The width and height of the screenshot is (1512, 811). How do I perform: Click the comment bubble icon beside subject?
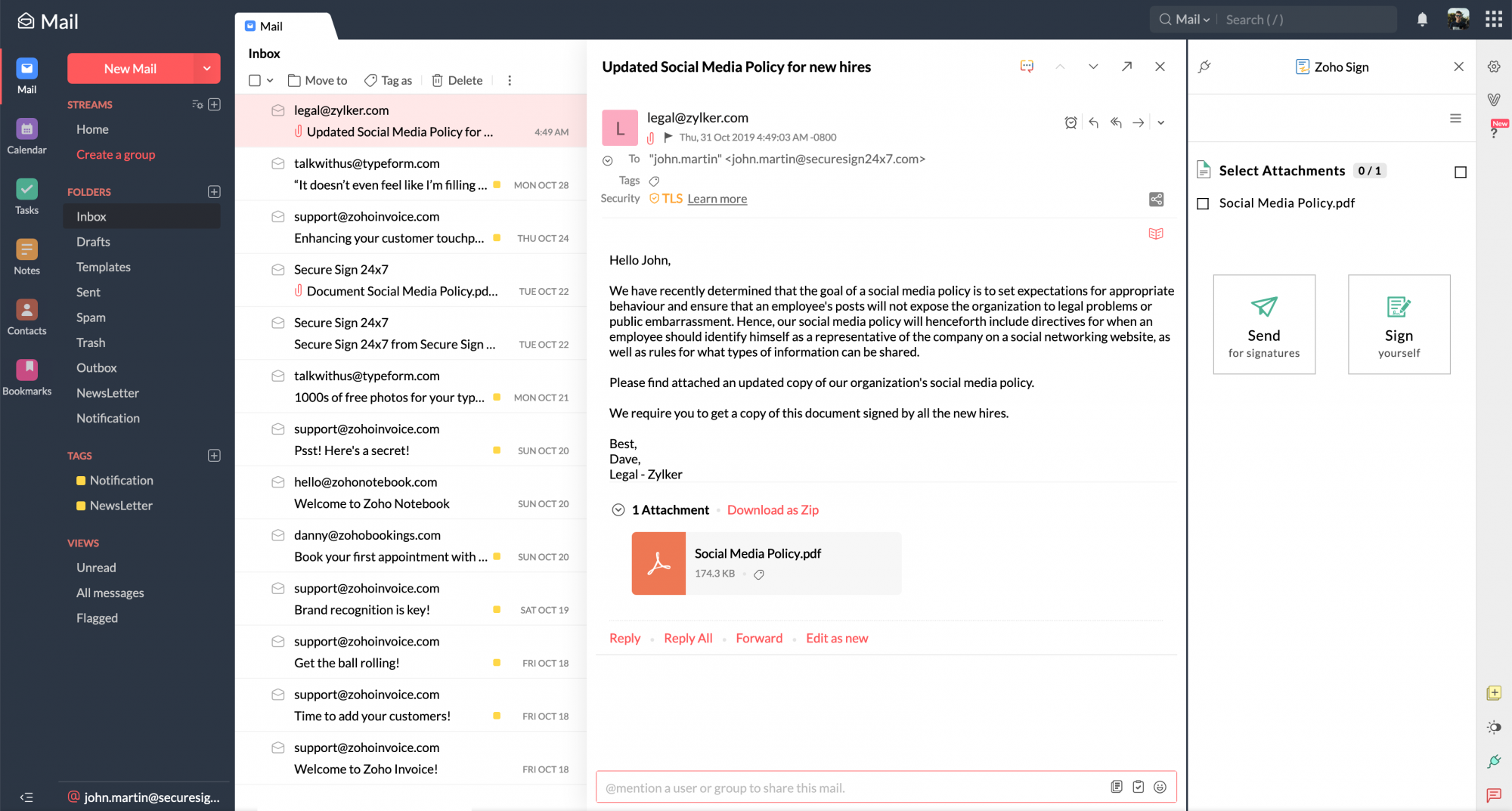pyautogui.click(x=1027, y=67)
